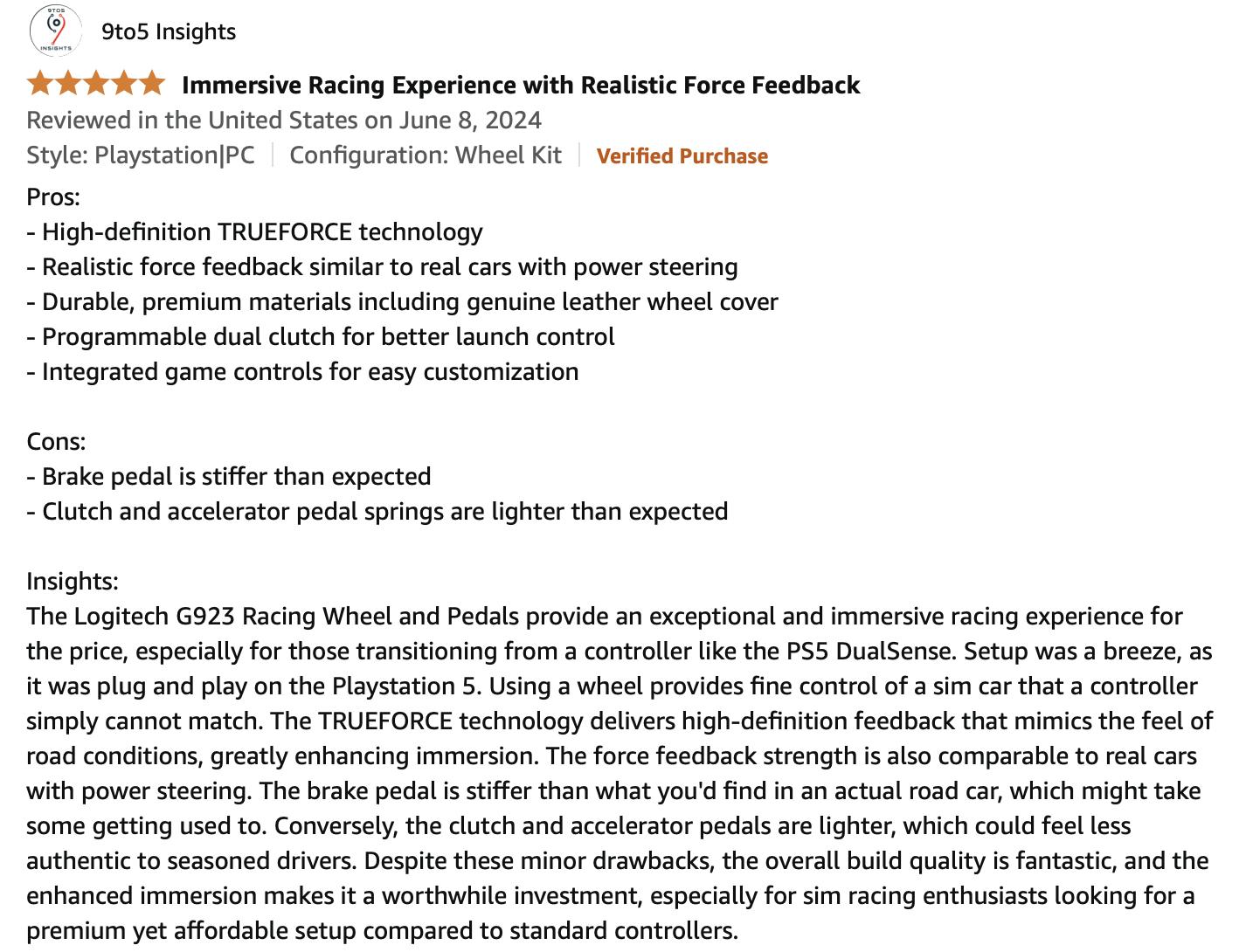Click the Integrated game controls line
Viewport: 1246px width, 952px height.
click(302, 372)
